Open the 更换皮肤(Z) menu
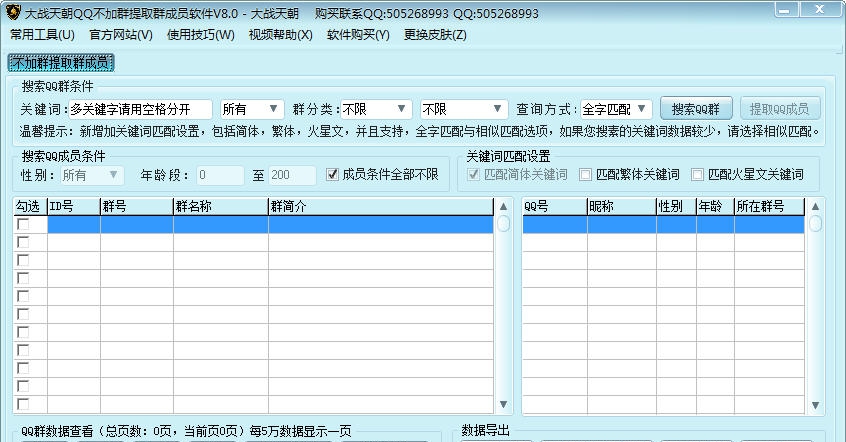846x442 pixels. coord(435,35)
